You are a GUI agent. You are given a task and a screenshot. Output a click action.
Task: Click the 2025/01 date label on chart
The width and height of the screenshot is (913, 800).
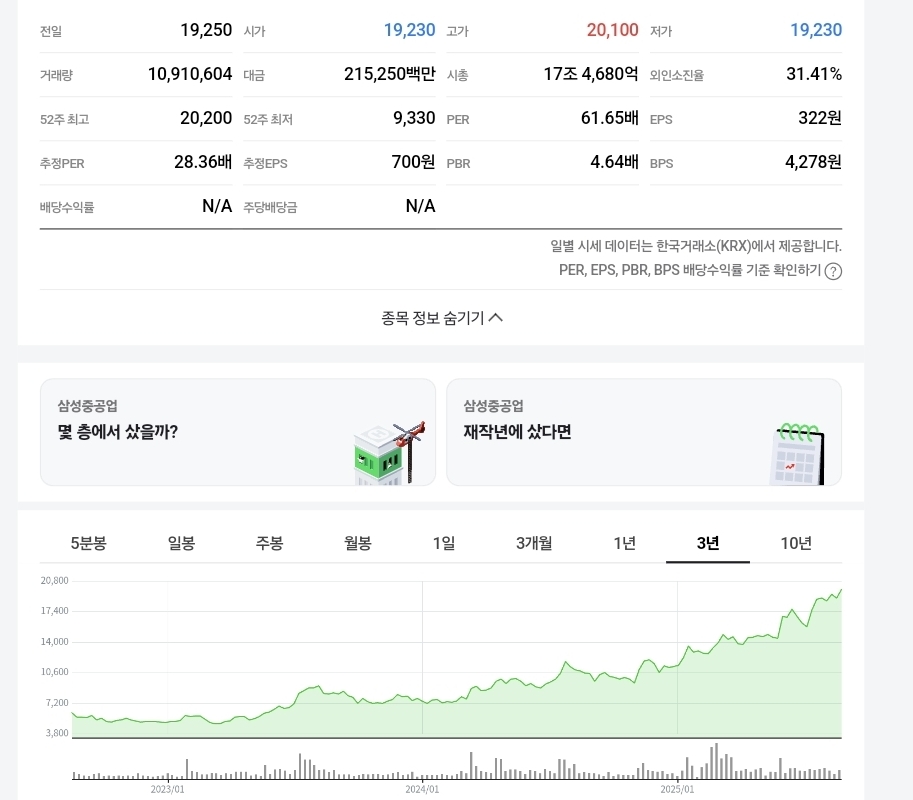(x=677, y=790)
